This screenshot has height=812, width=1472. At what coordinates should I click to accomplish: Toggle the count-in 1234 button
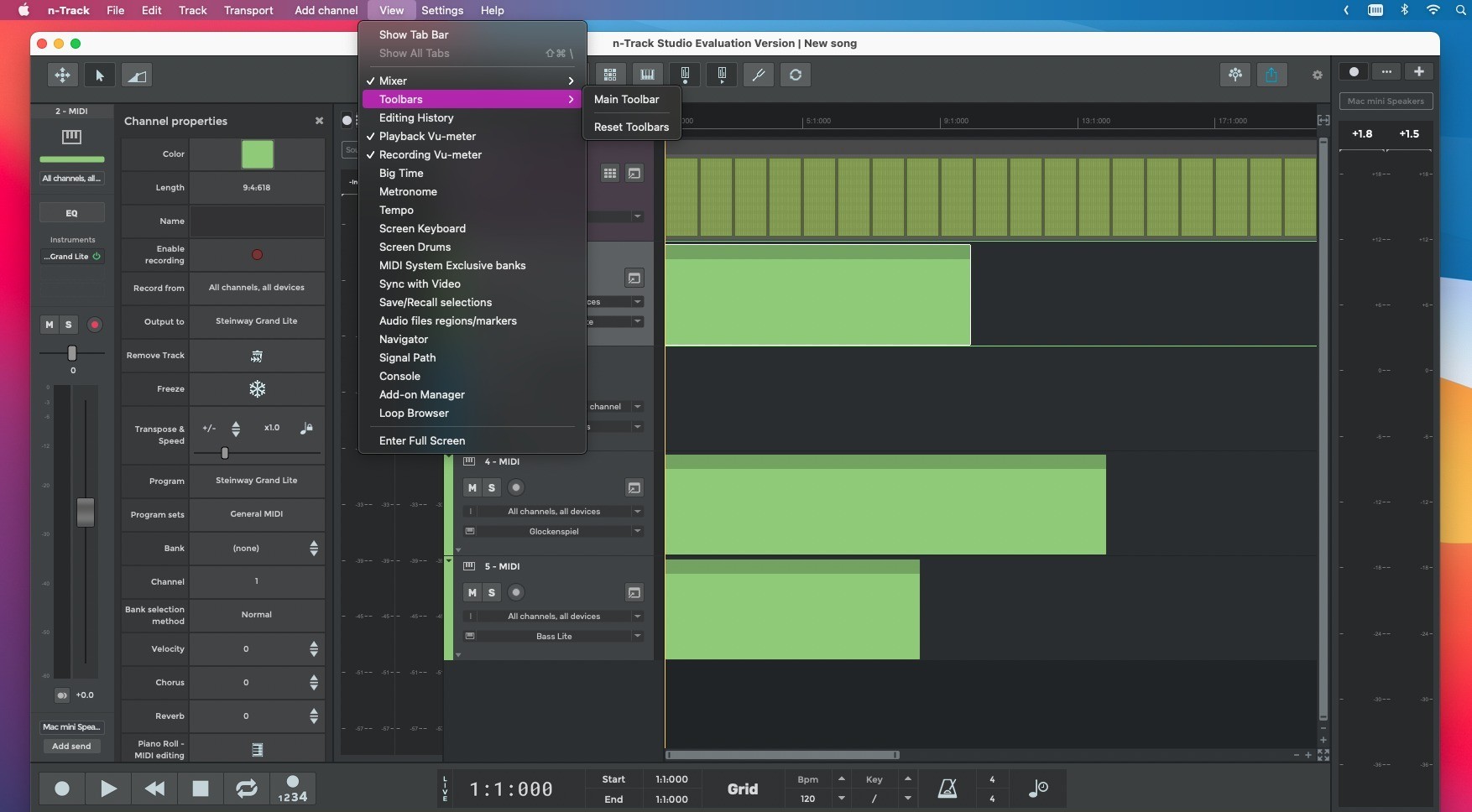point(292,789)
